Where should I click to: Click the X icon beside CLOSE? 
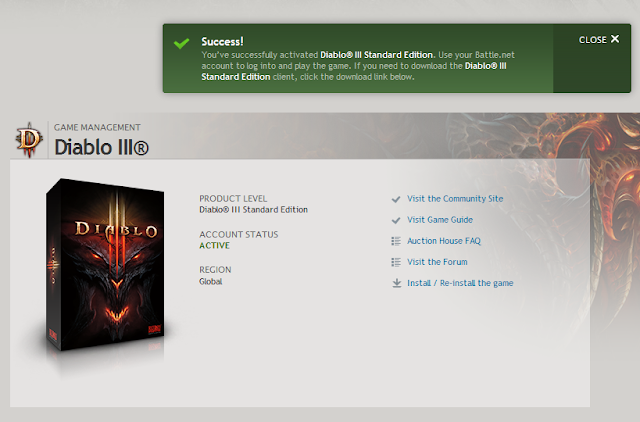pos(615,39)
